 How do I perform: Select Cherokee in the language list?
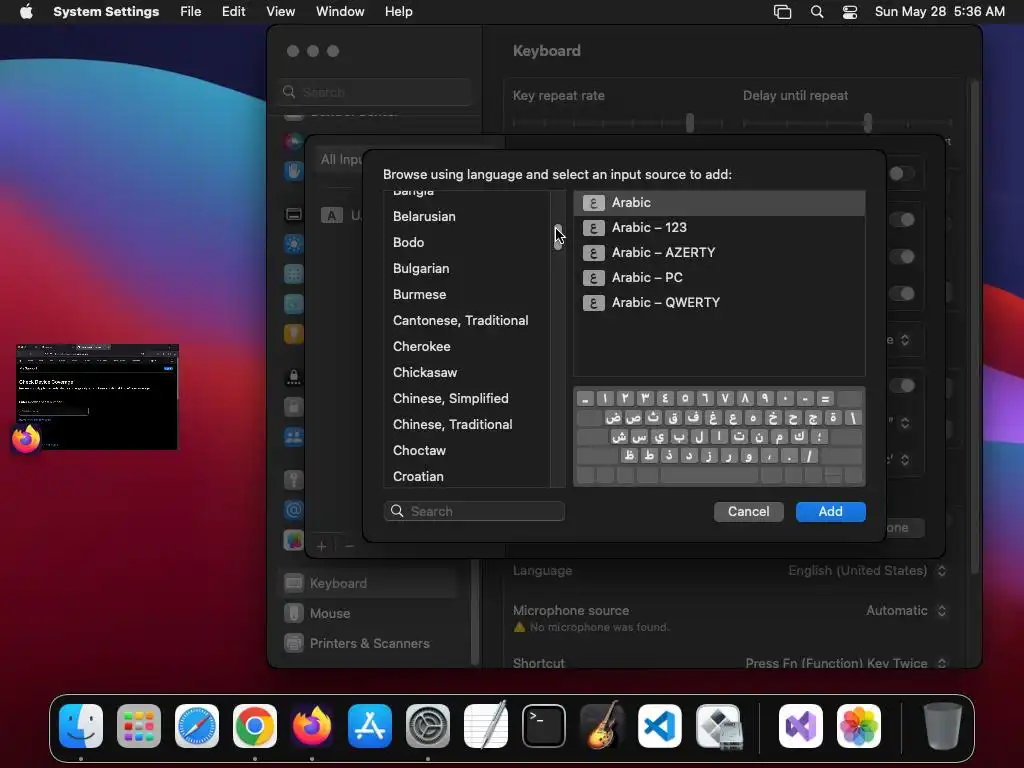point(466,347)
